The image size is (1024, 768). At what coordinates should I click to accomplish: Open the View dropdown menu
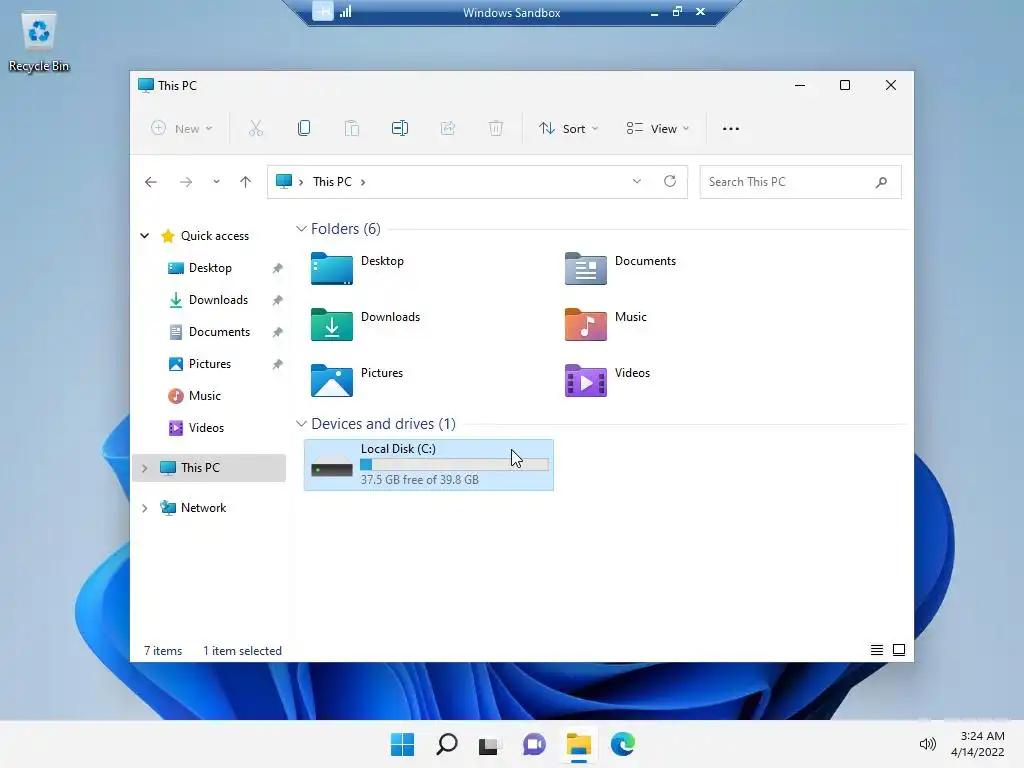(658, 129)
